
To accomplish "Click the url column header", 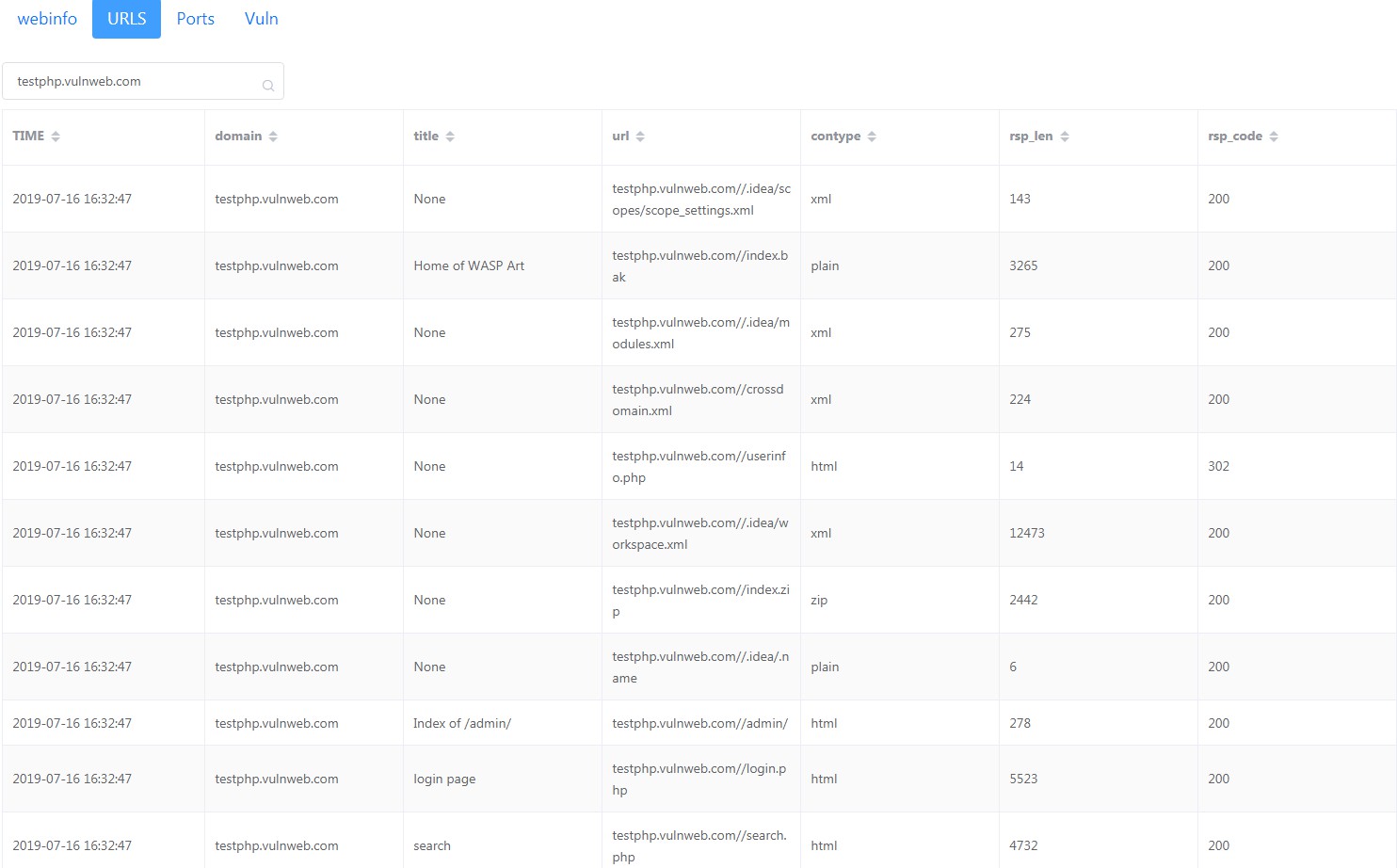I will [701, 137].
